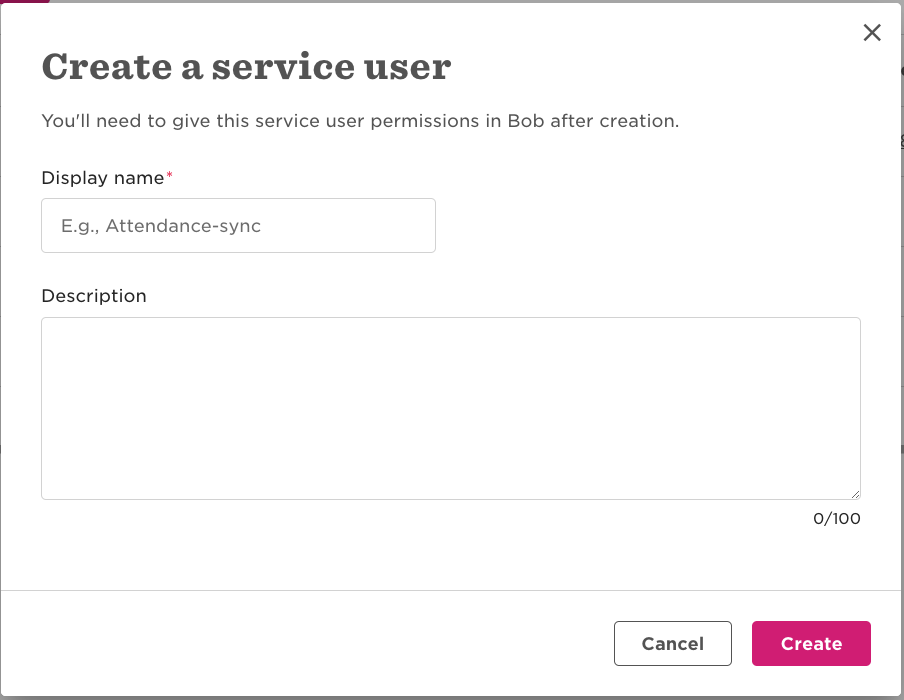Image resolution: width=904 pixels, height=700 pixels.
Task: Close the Create a service user dialog
Action: 871,32
